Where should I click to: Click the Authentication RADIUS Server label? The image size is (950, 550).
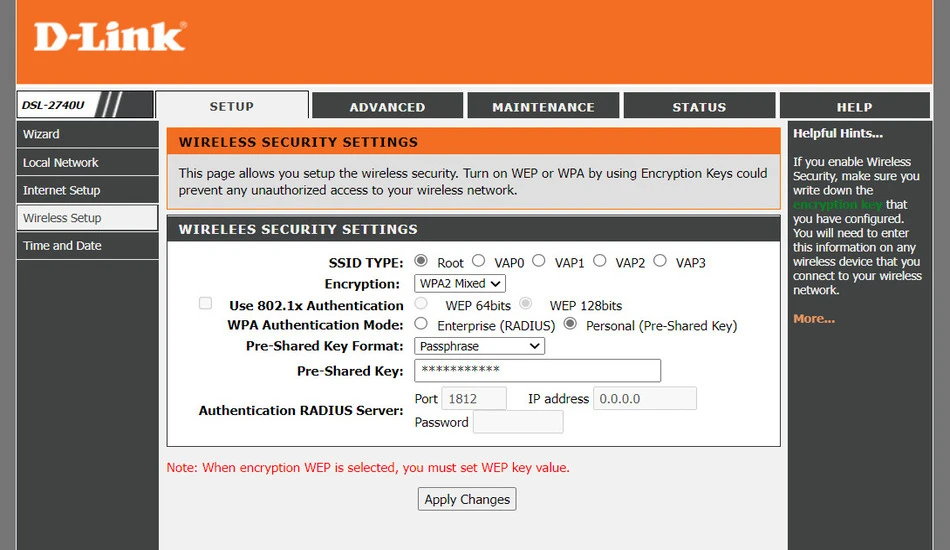click(301, 410)
